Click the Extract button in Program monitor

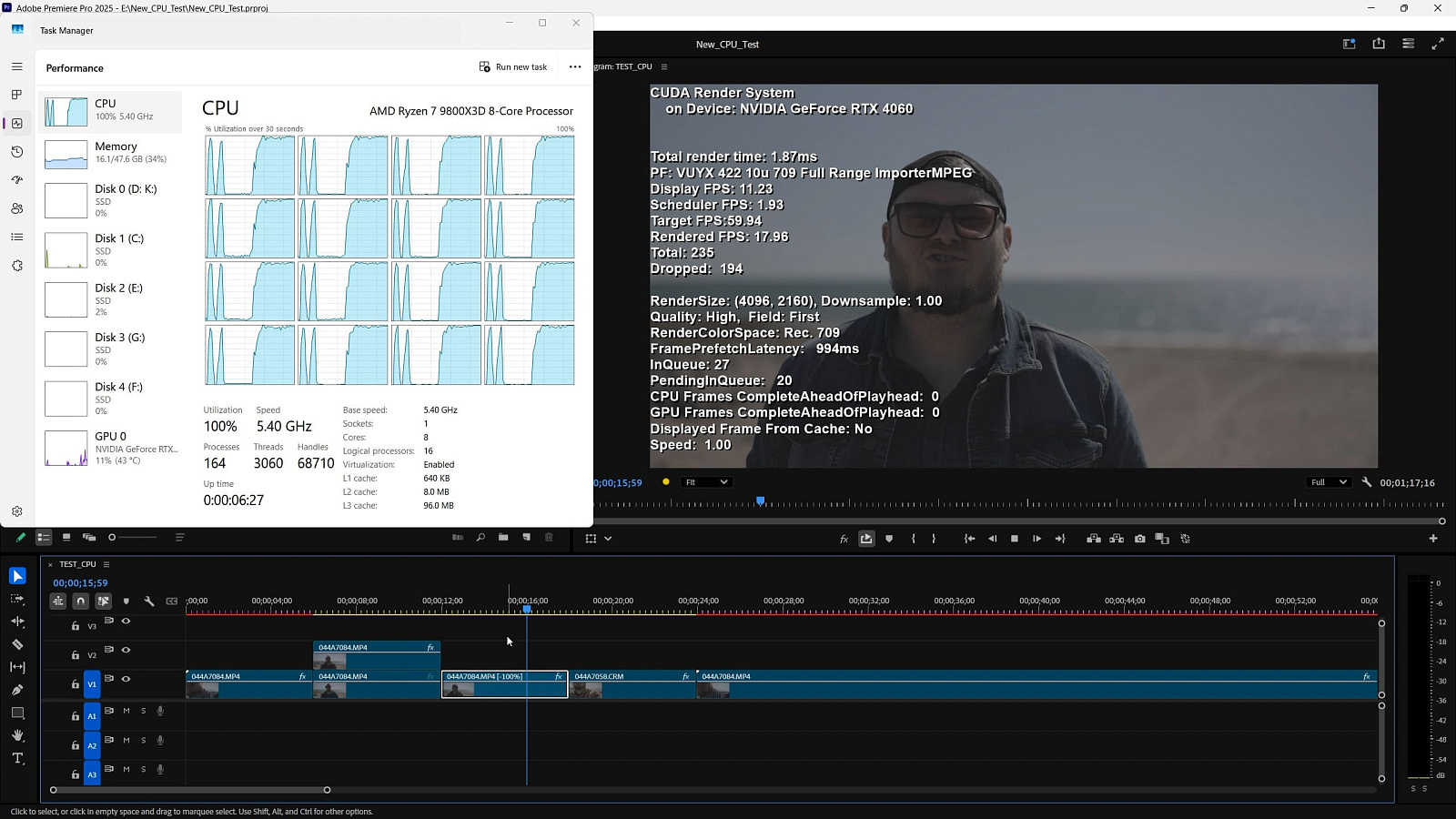[x=1117, y=539]
